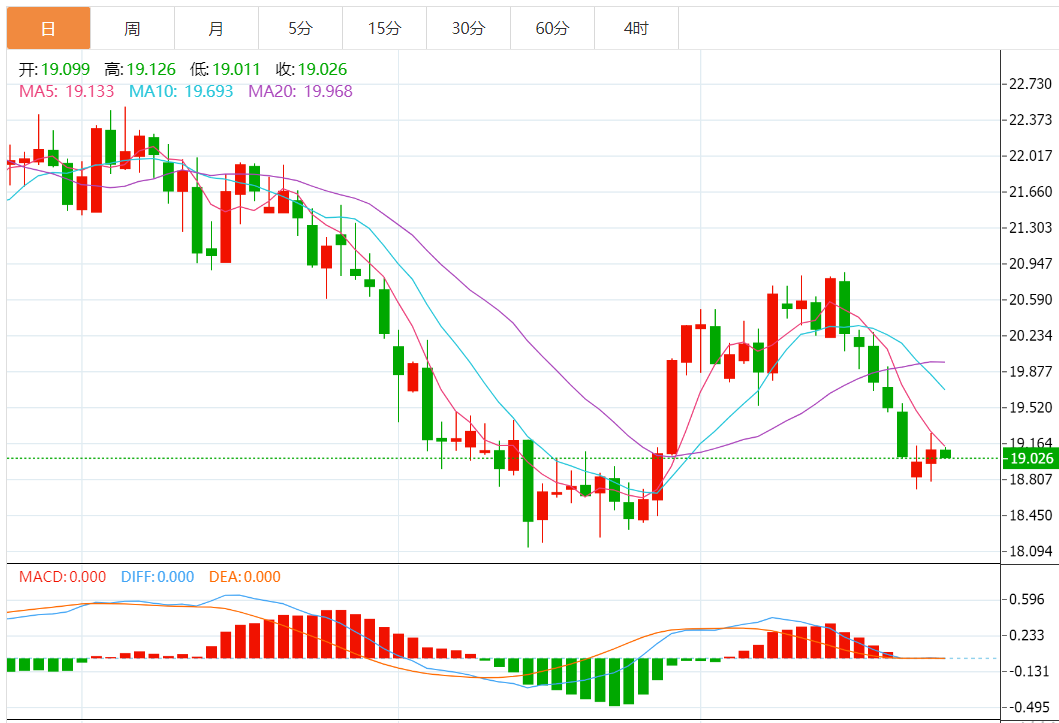Viewport: 1059px width, 723px height.
Task: Click the 22.730 price axis label
Action: pos(1030,84)
